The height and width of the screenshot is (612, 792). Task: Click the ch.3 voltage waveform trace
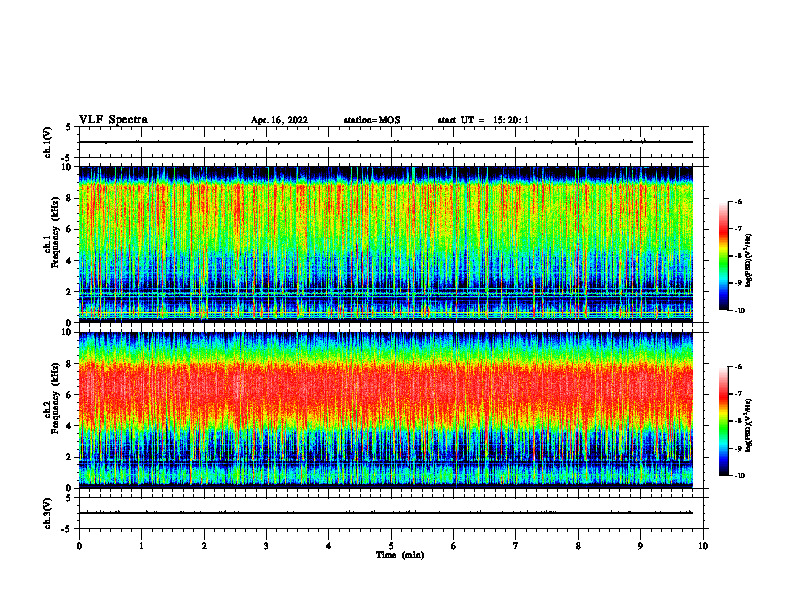pyautogui.click(x=386, y=513)
